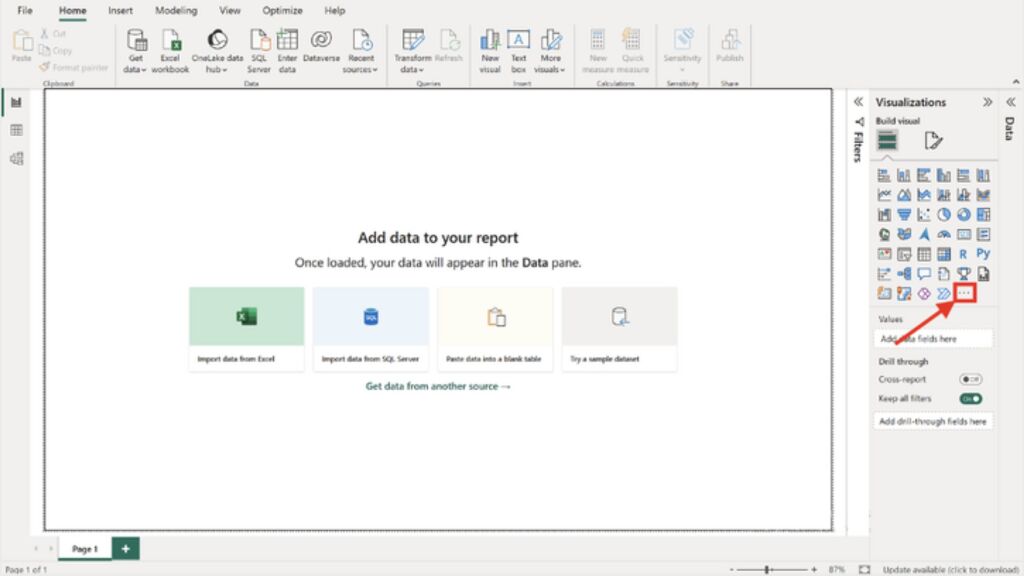Open the Modeling ribbon tab

pos(175,11)
